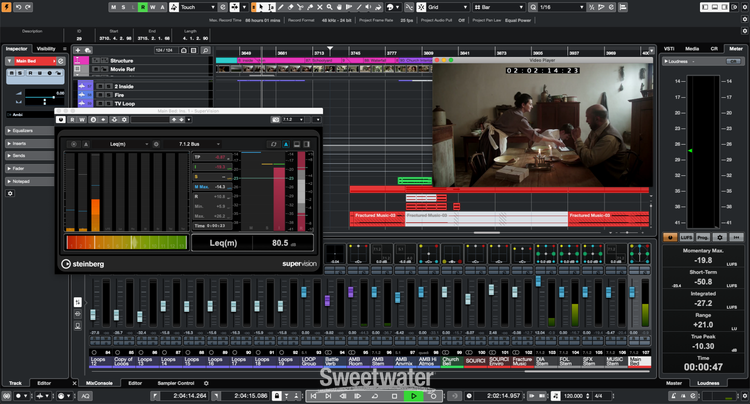Open the 1/16 quantize preset dropdown
750x404 pixels.
point(562,7)
